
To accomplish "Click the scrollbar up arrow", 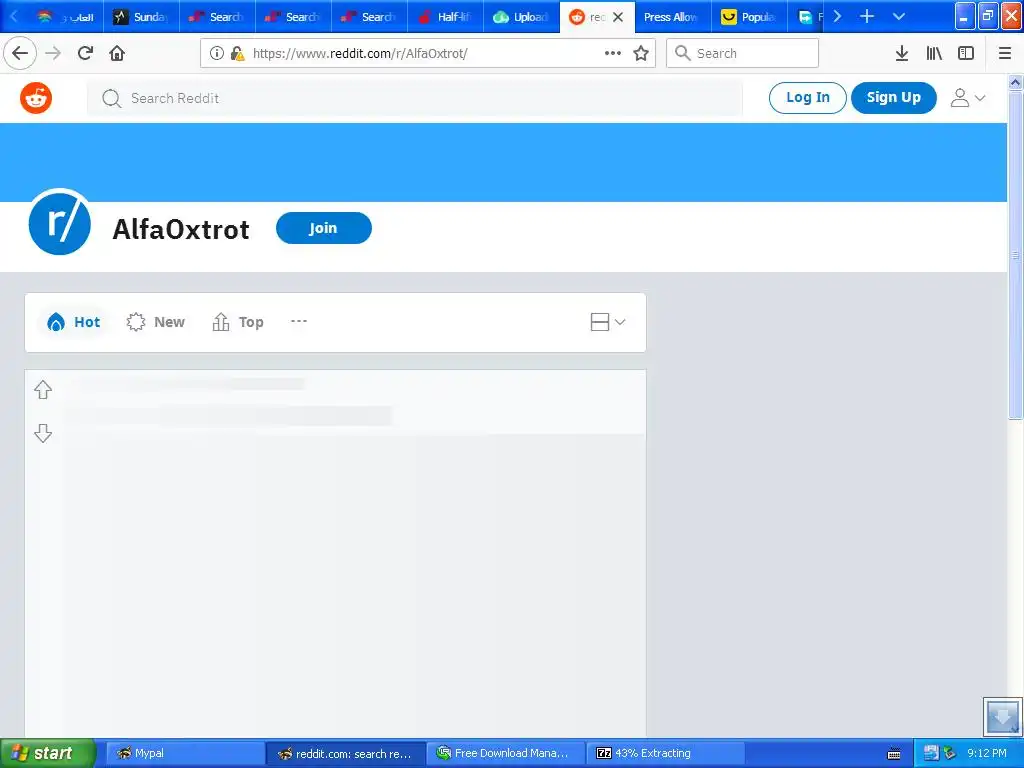I will click(1015, 82).
